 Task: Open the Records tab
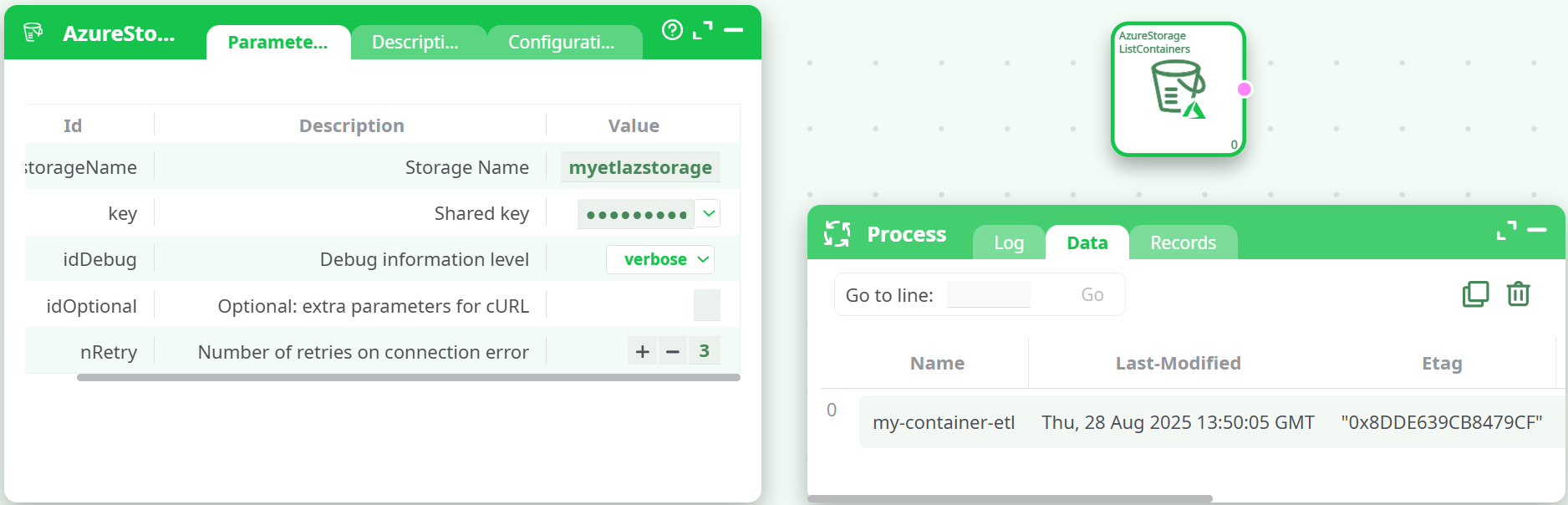[x=1183, y=243]
